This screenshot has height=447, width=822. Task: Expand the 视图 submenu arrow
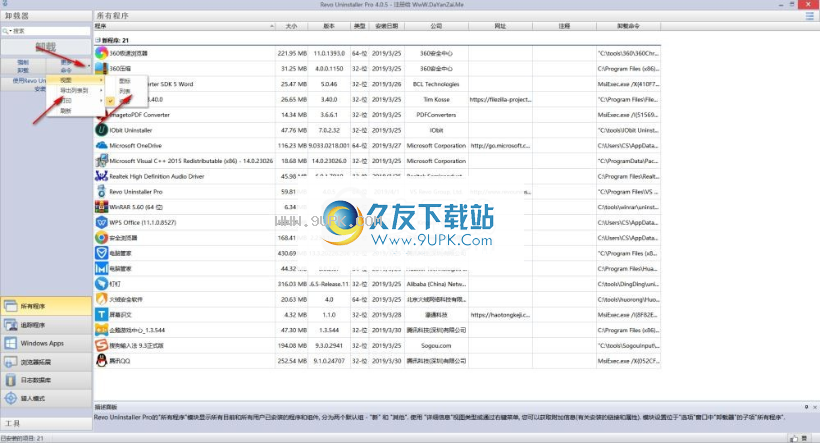click(101, 80)
